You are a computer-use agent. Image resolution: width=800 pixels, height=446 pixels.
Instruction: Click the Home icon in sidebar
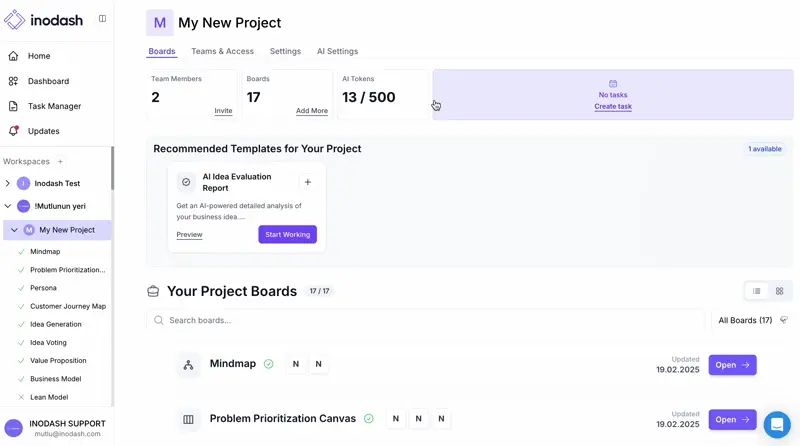tap(14, 56)
